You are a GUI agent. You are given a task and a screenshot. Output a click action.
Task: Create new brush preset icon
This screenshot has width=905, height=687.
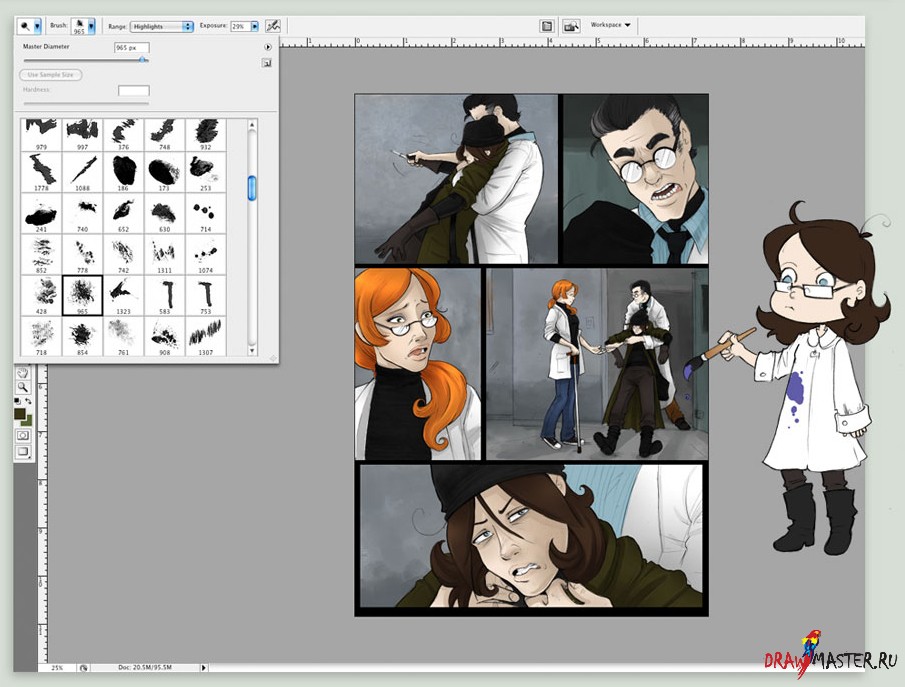pos(267,63)
